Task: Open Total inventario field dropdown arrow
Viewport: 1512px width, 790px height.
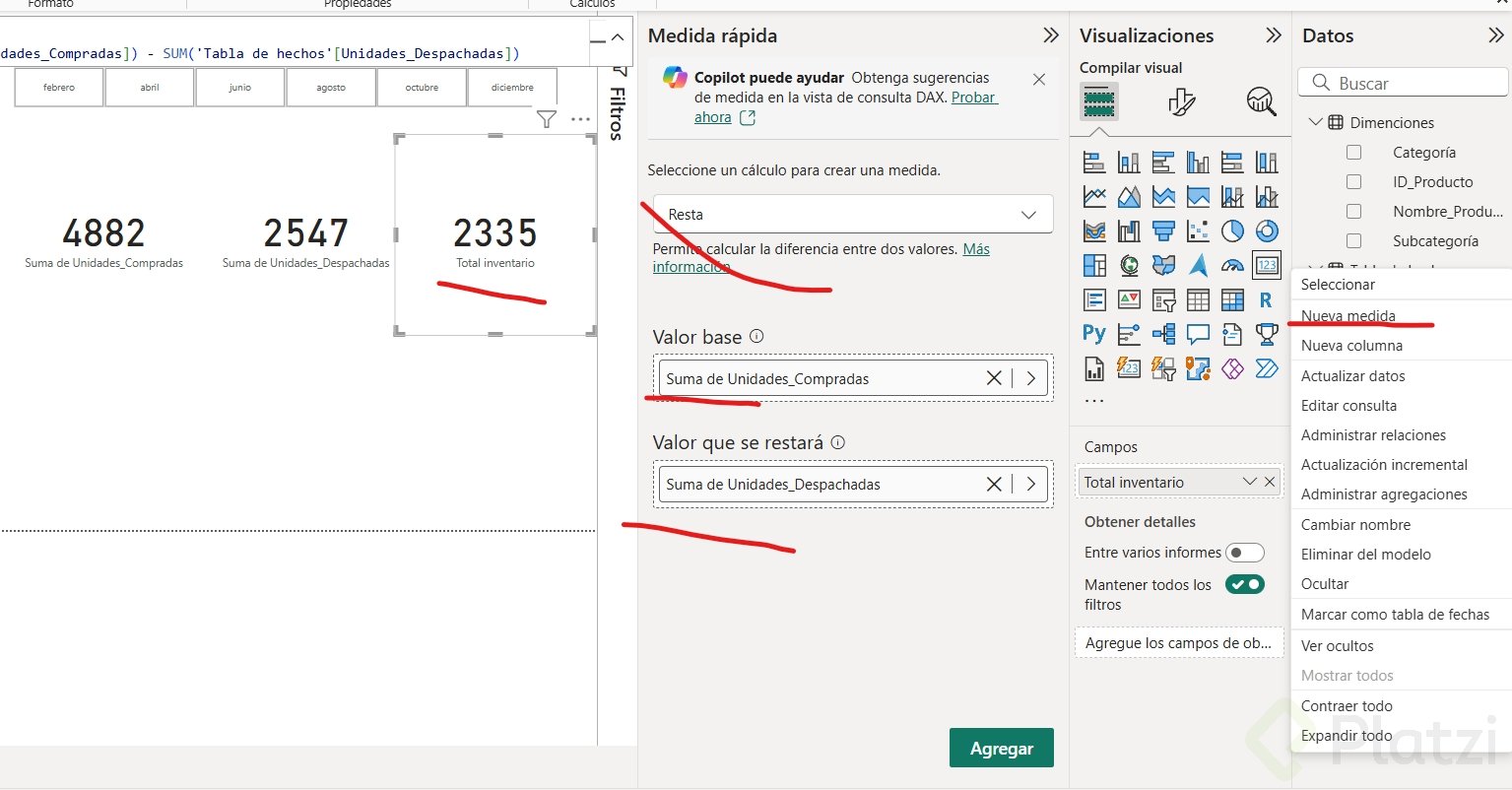Action: click(x=1250, y=482)
